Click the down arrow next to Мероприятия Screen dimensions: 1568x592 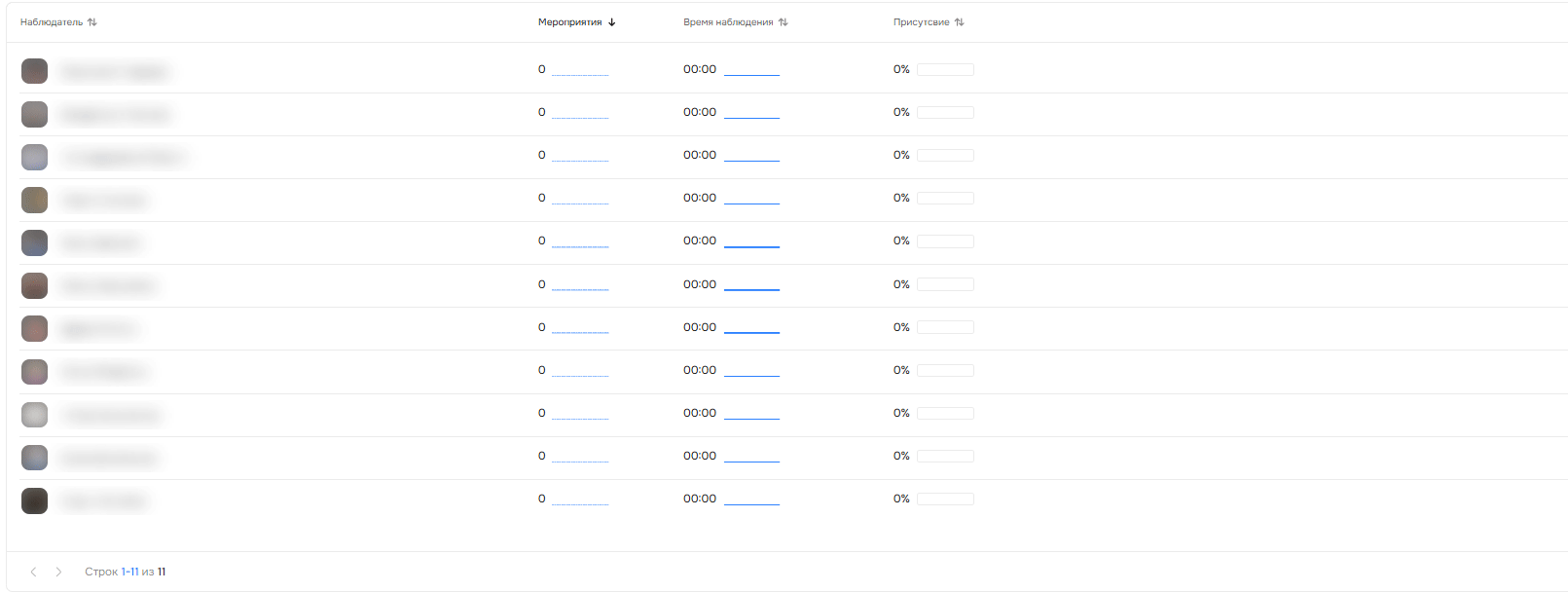click(x=611, y=22)
